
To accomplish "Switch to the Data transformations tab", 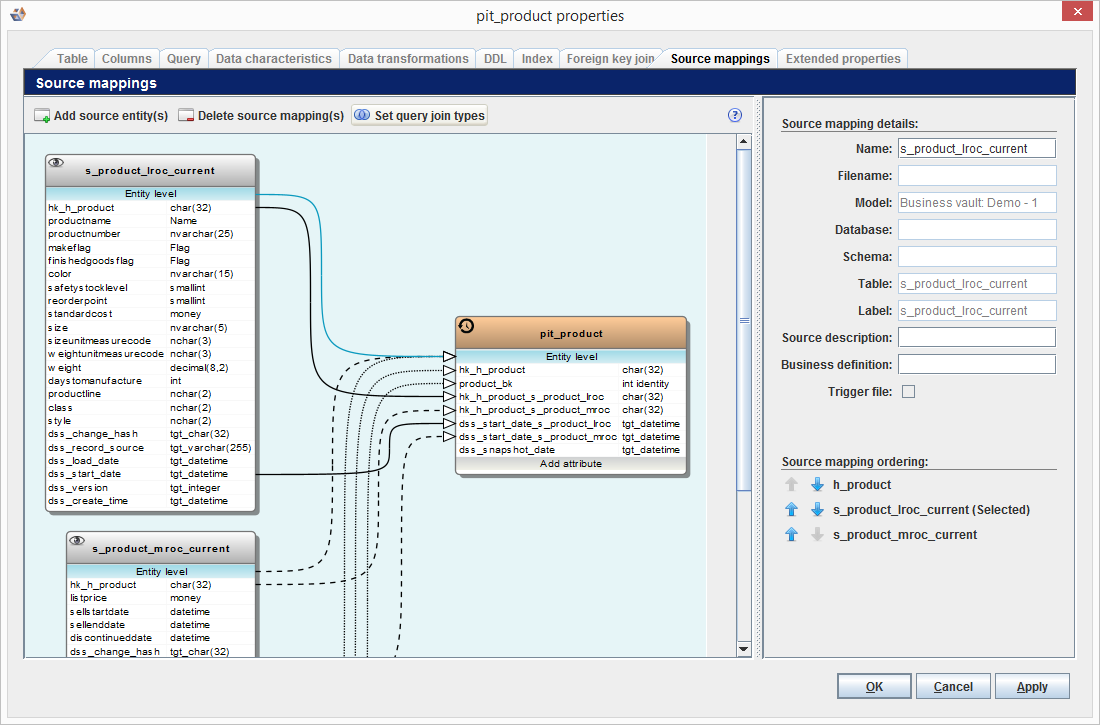I will coord(407,59).
